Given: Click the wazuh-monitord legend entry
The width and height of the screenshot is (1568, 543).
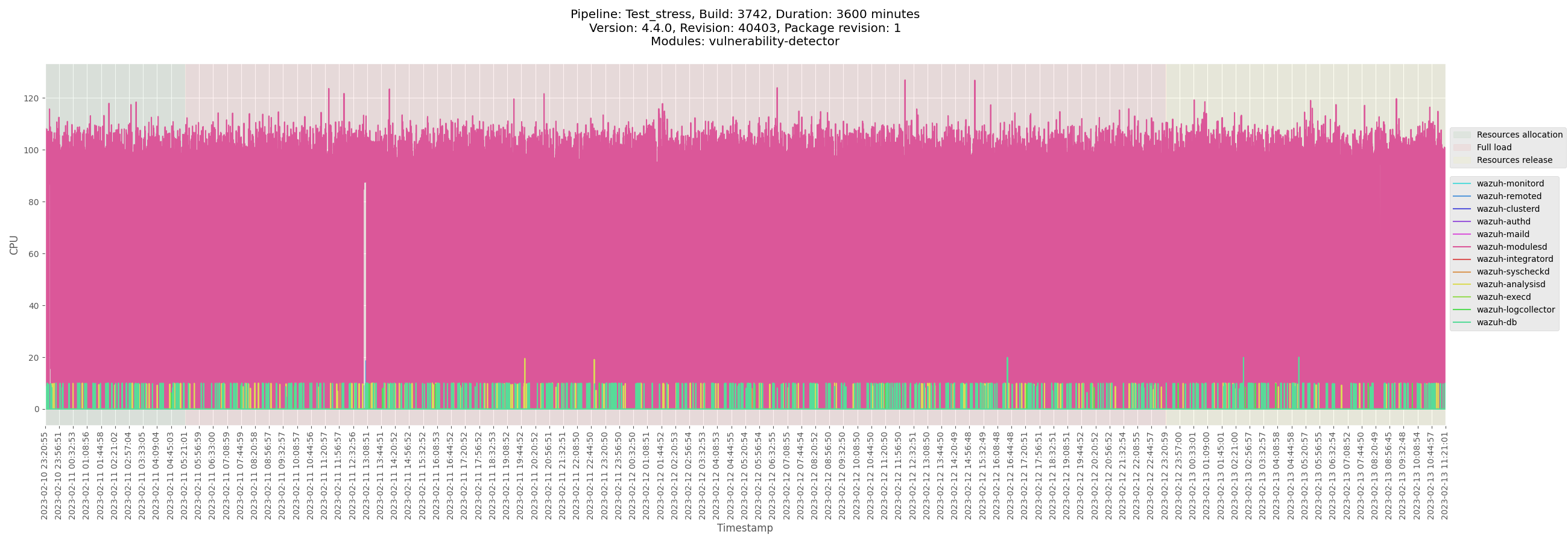Looking at the screenshot, I should click(1510, 183).
